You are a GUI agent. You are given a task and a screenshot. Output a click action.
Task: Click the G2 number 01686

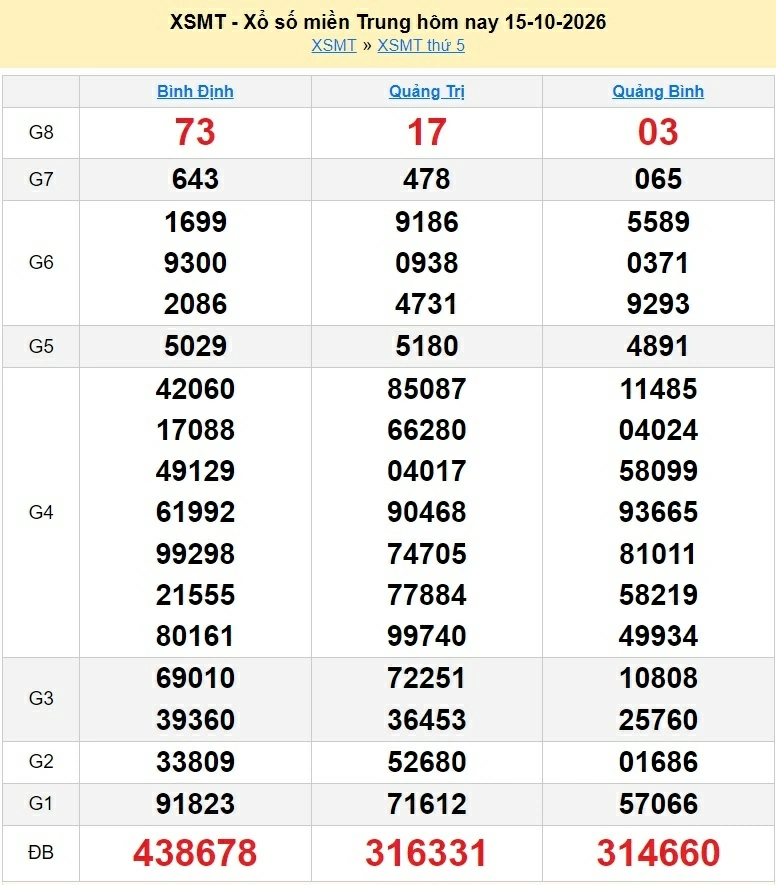point(658,762)
